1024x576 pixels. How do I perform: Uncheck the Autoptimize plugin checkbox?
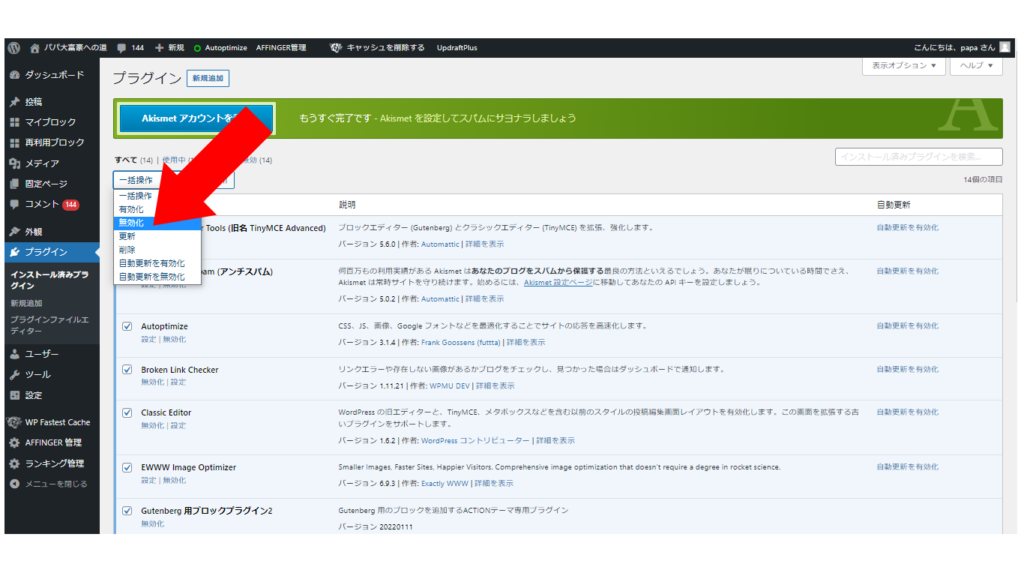pyautogui.click(x=127, y=327)
